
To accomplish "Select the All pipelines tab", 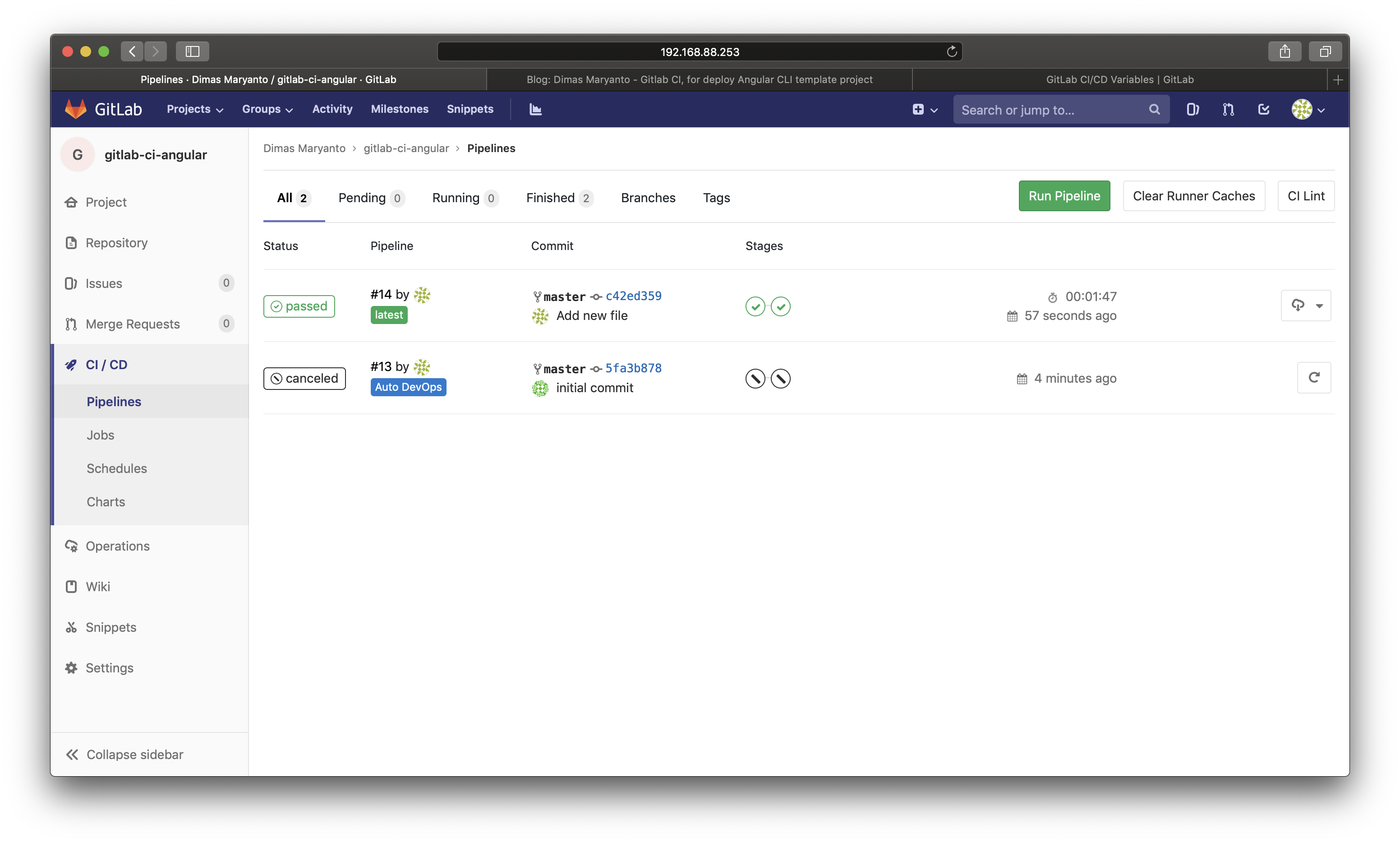I will click(x=294, y=198).
